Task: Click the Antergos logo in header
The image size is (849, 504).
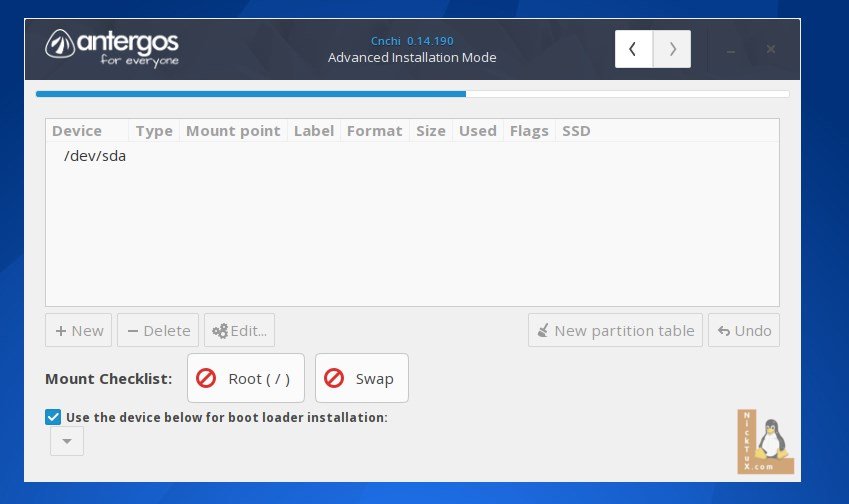Action: click(x=112, y=47)
